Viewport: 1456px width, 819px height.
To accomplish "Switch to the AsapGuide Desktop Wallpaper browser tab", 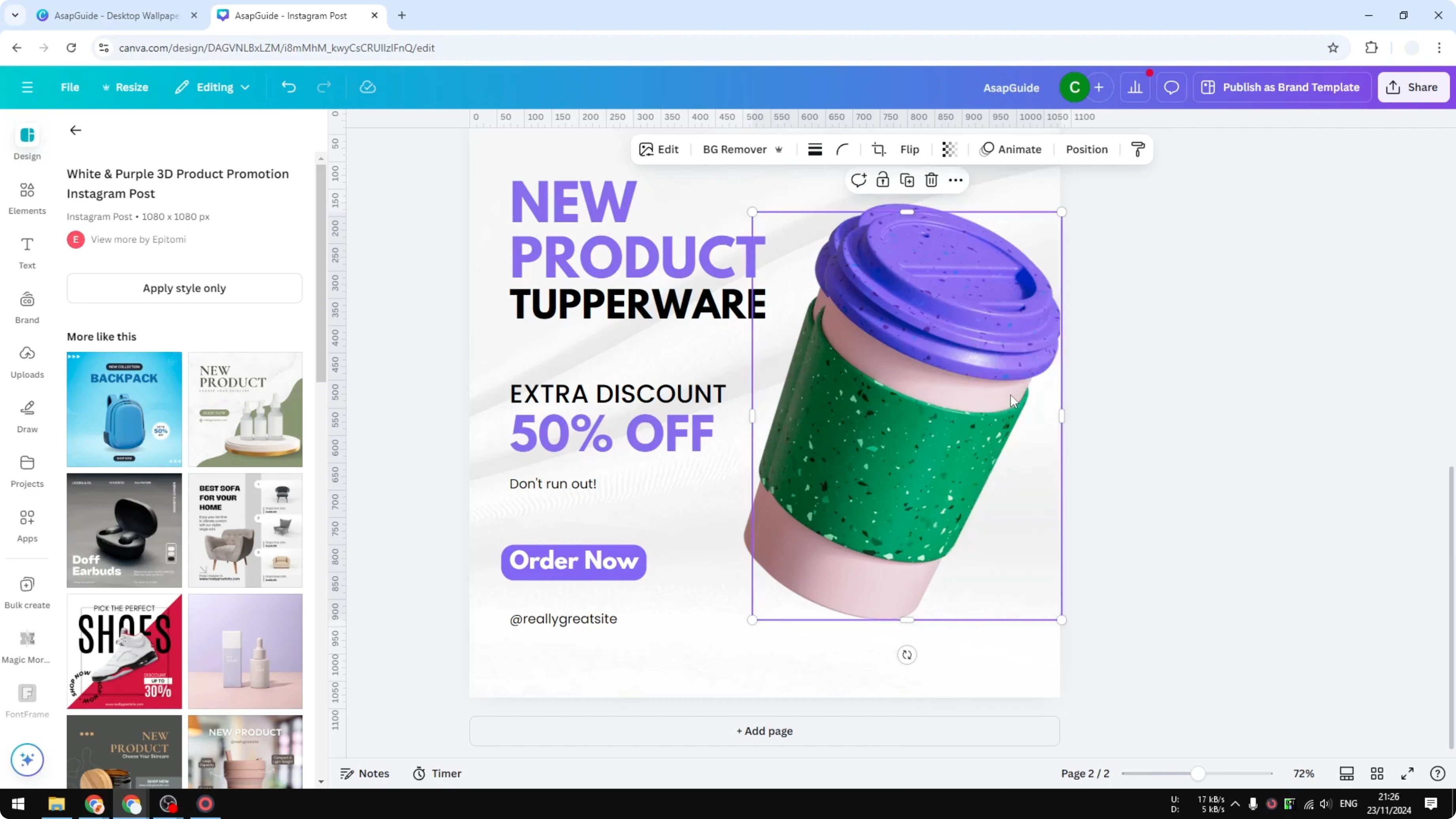I will tap(113, 15).
